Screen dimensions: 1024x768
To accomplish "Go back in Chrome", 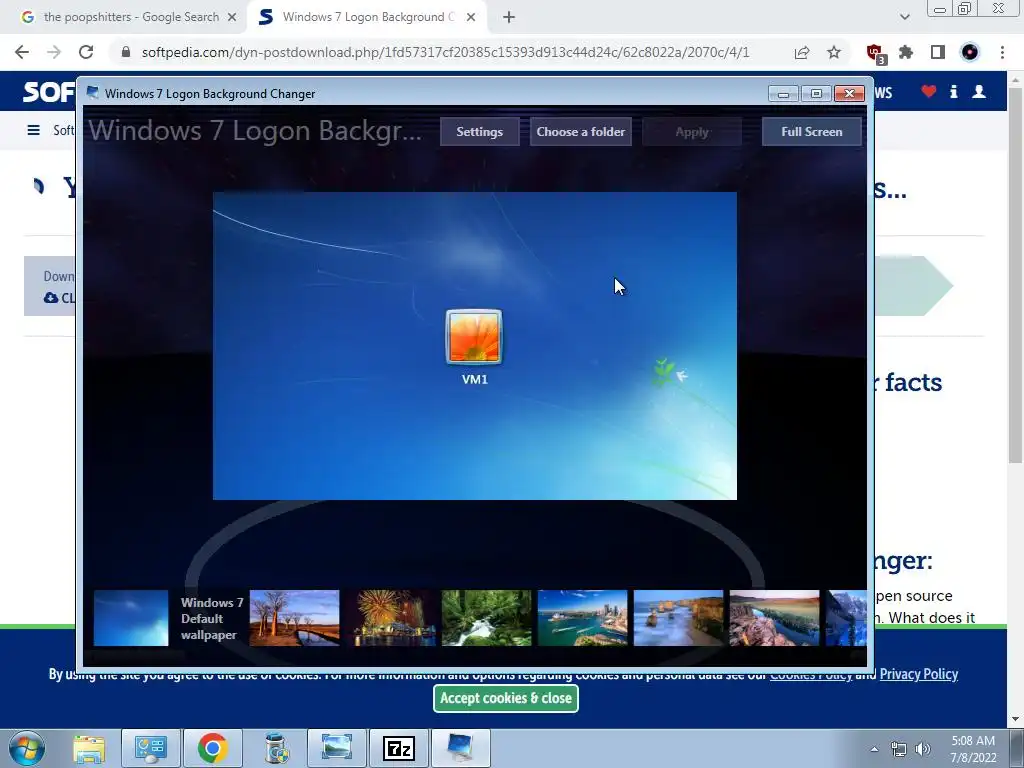I will tap(22, 52).
